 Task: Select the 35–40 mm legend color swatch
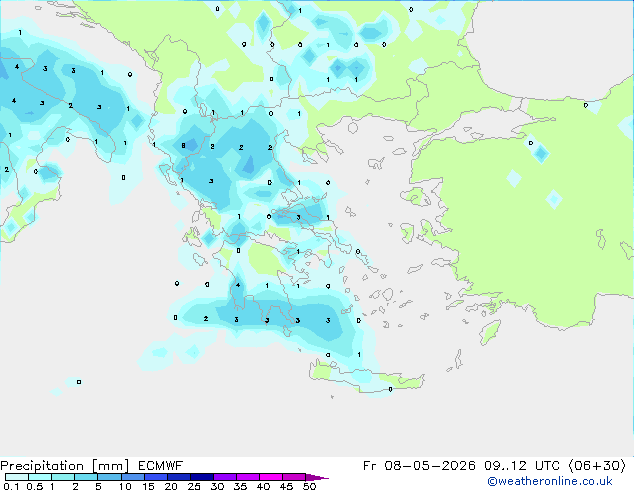pos(247,477)
